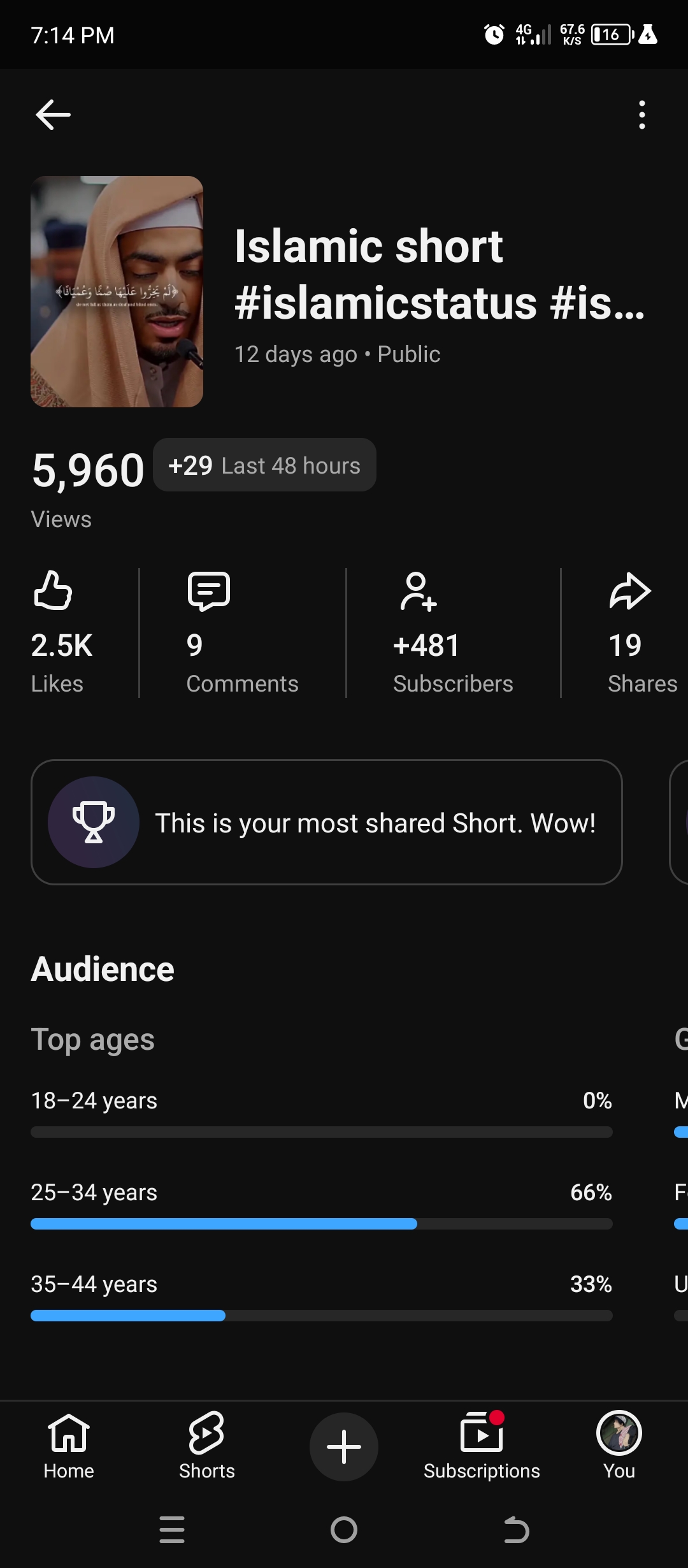Tap the 5,960 Views count
Viewport: 688px width, 1568px height.
(88, 472)
